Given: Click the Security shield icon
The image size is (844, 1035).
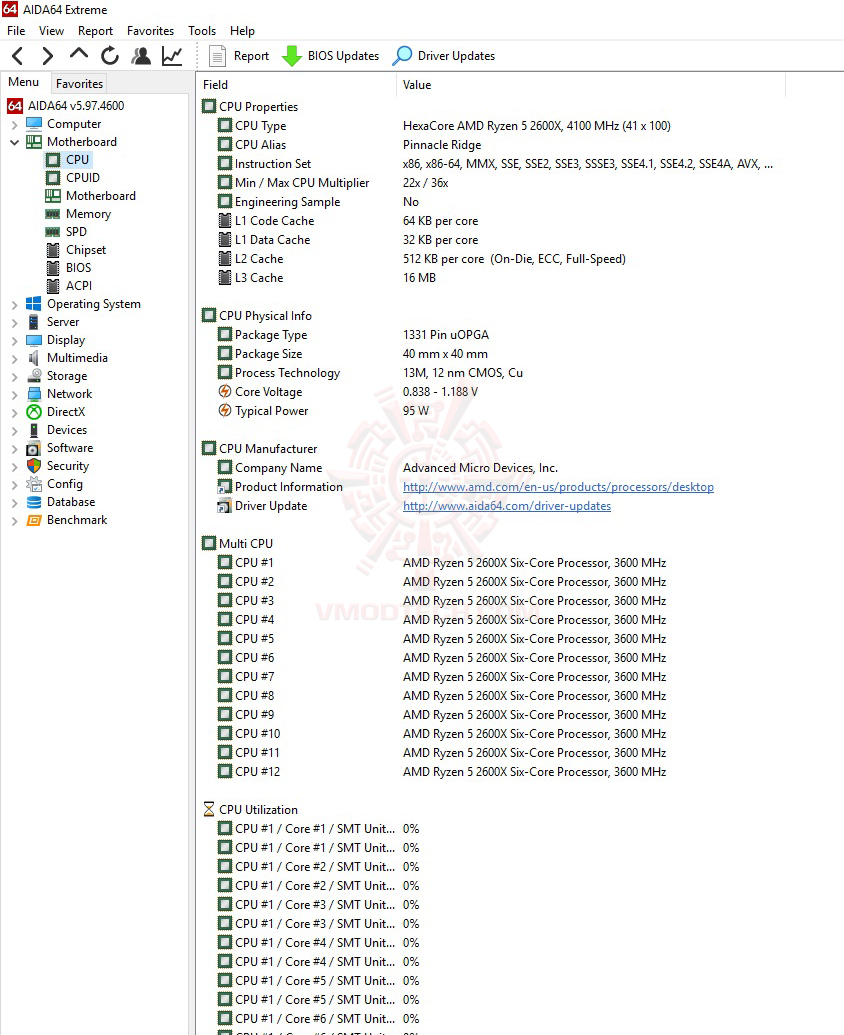Looking at the screenshot, I should pyautogui.click(x=34, y=466).
